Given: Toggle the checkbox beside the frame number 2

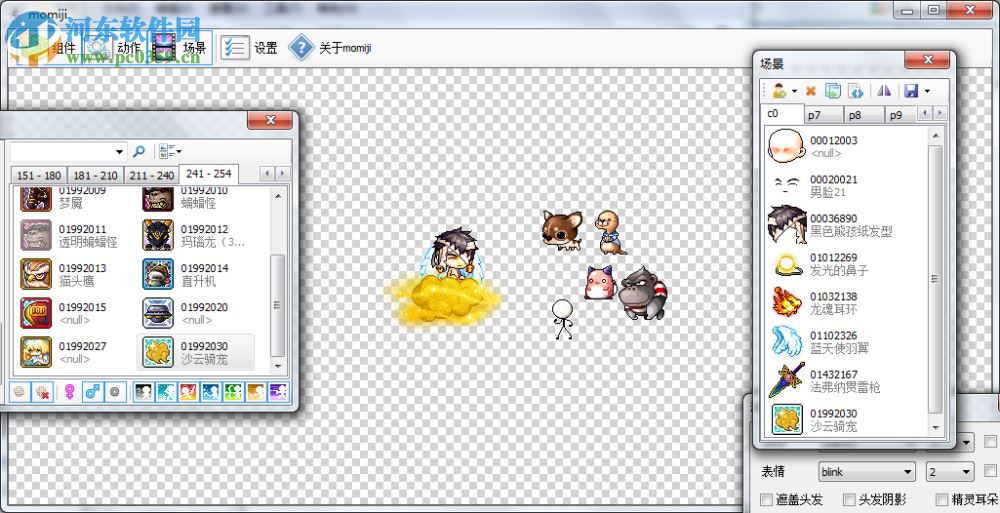Looking at the screenshot, I should (990, 472).
